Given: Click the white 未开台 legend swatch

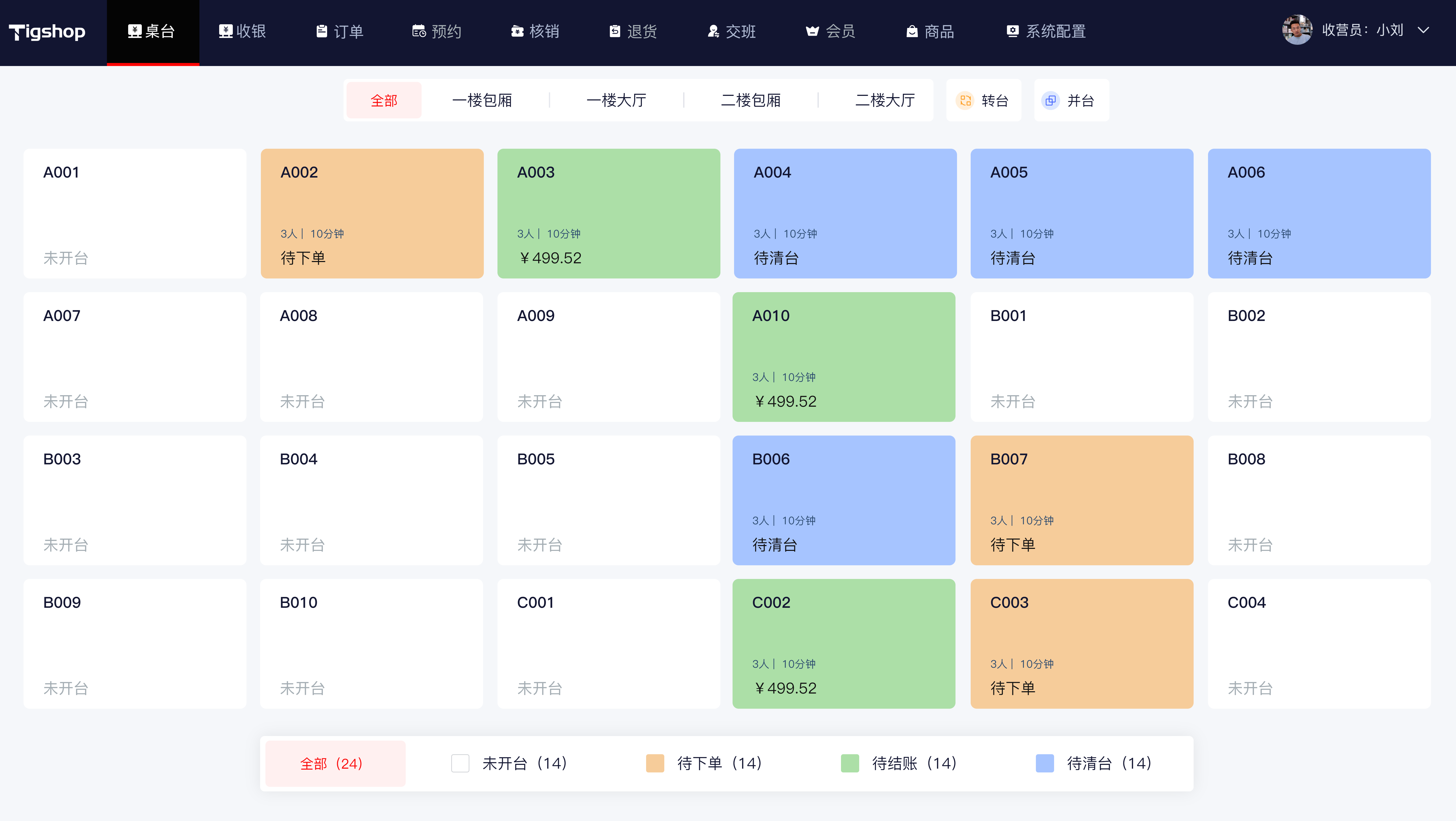Looking at the screenshot, I should point(460,763).
